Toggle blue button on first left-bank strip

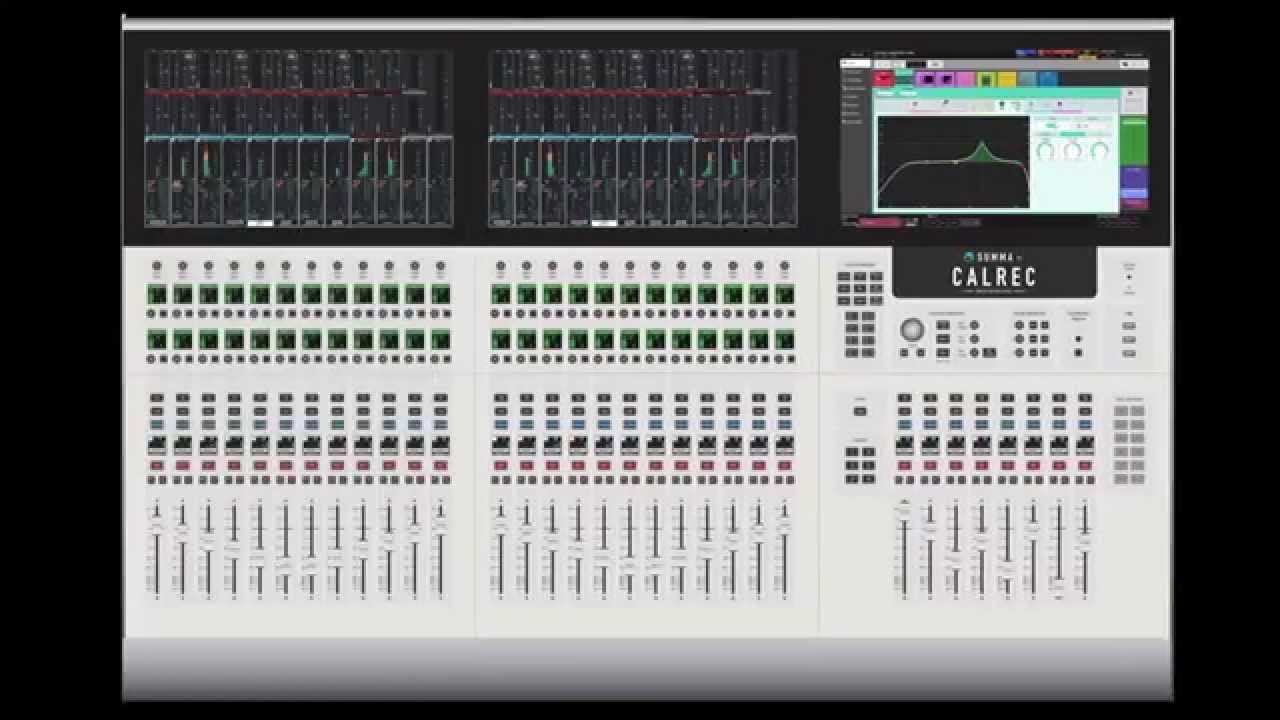pos(157,425)
